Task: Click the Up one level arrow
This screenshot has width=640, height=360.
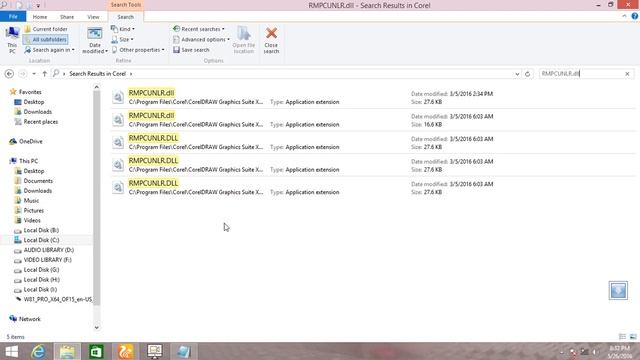Action: click(x=44, y=74)
